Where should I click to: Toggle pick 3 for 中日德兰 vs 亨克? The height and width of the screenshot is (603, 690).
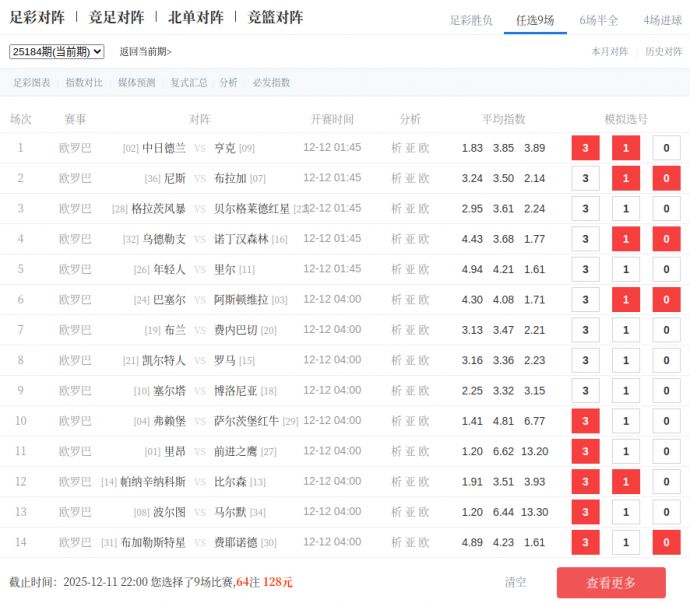tap(585, 148)
